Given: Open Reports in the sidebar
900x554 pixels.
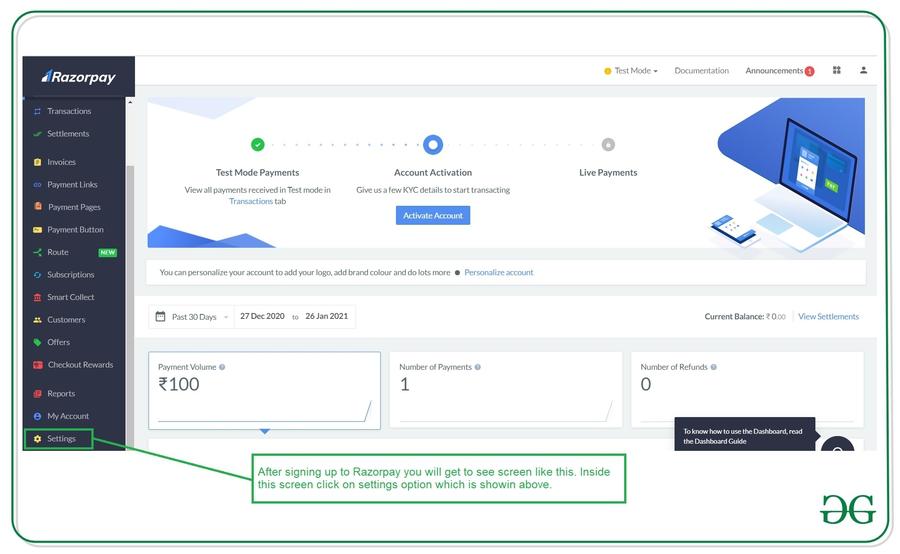Looking at the screenshot, I should 61,394.
